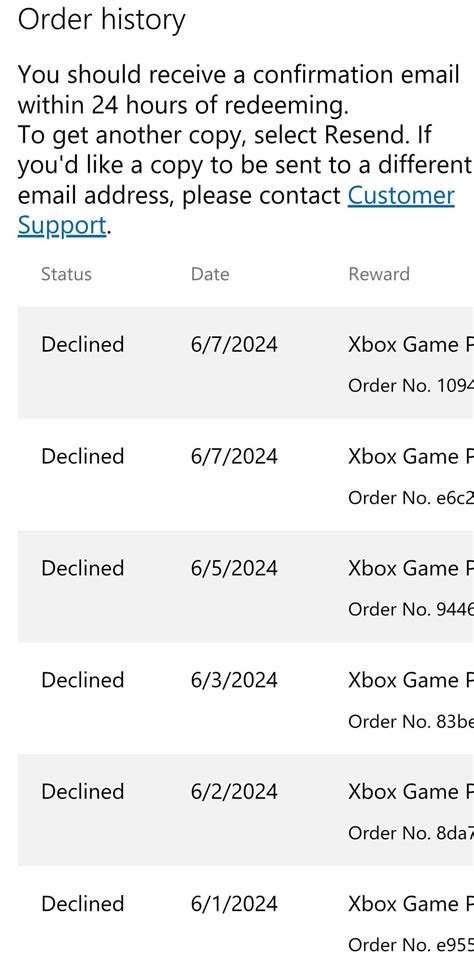Select the Order history heading
The height and width of the screenshot is (963, 474).
tap(101, 19)
